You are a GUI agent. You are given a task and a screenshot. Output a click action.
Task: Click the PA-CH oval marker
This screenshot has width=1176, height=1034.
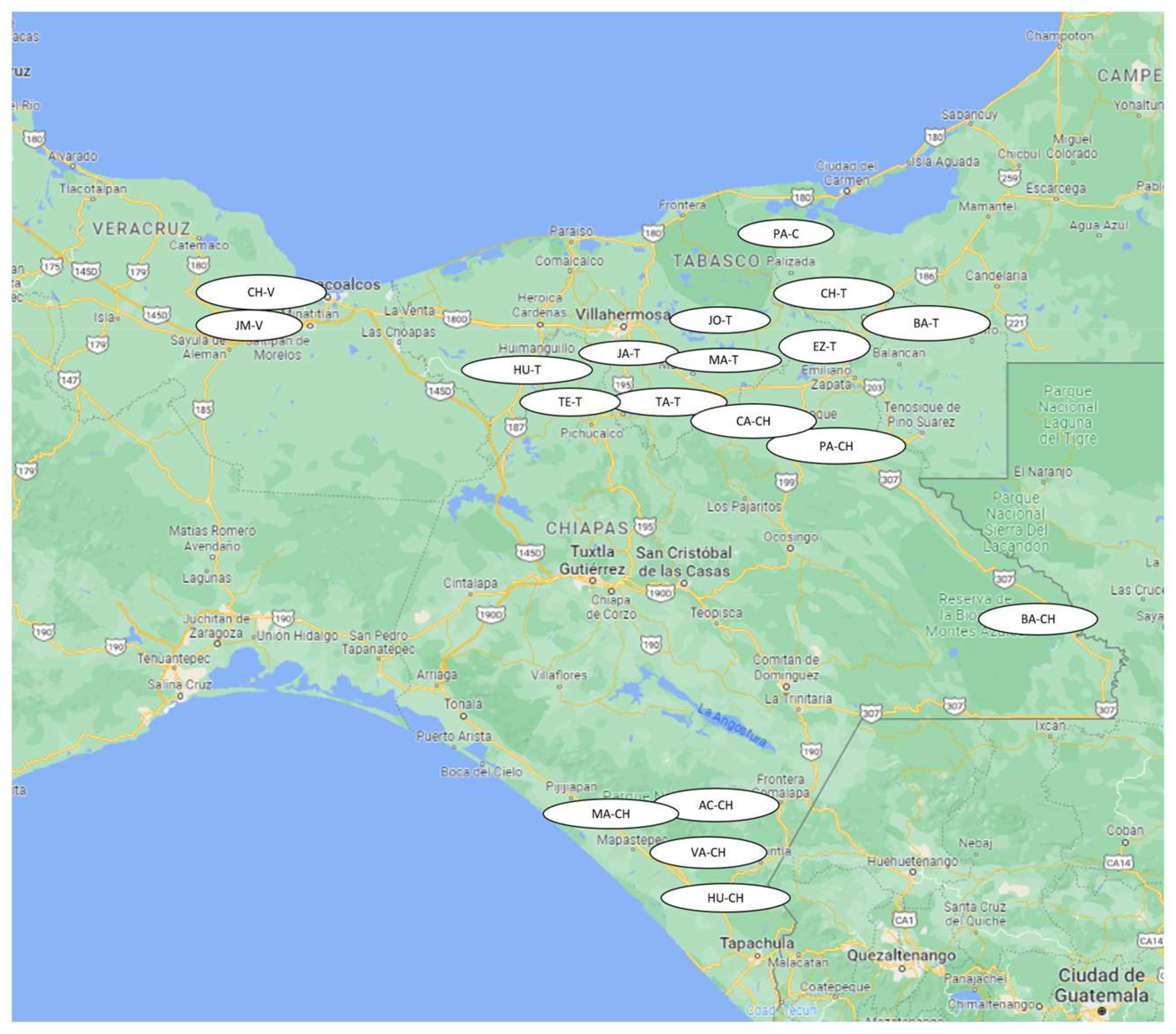tap(835, 446)
